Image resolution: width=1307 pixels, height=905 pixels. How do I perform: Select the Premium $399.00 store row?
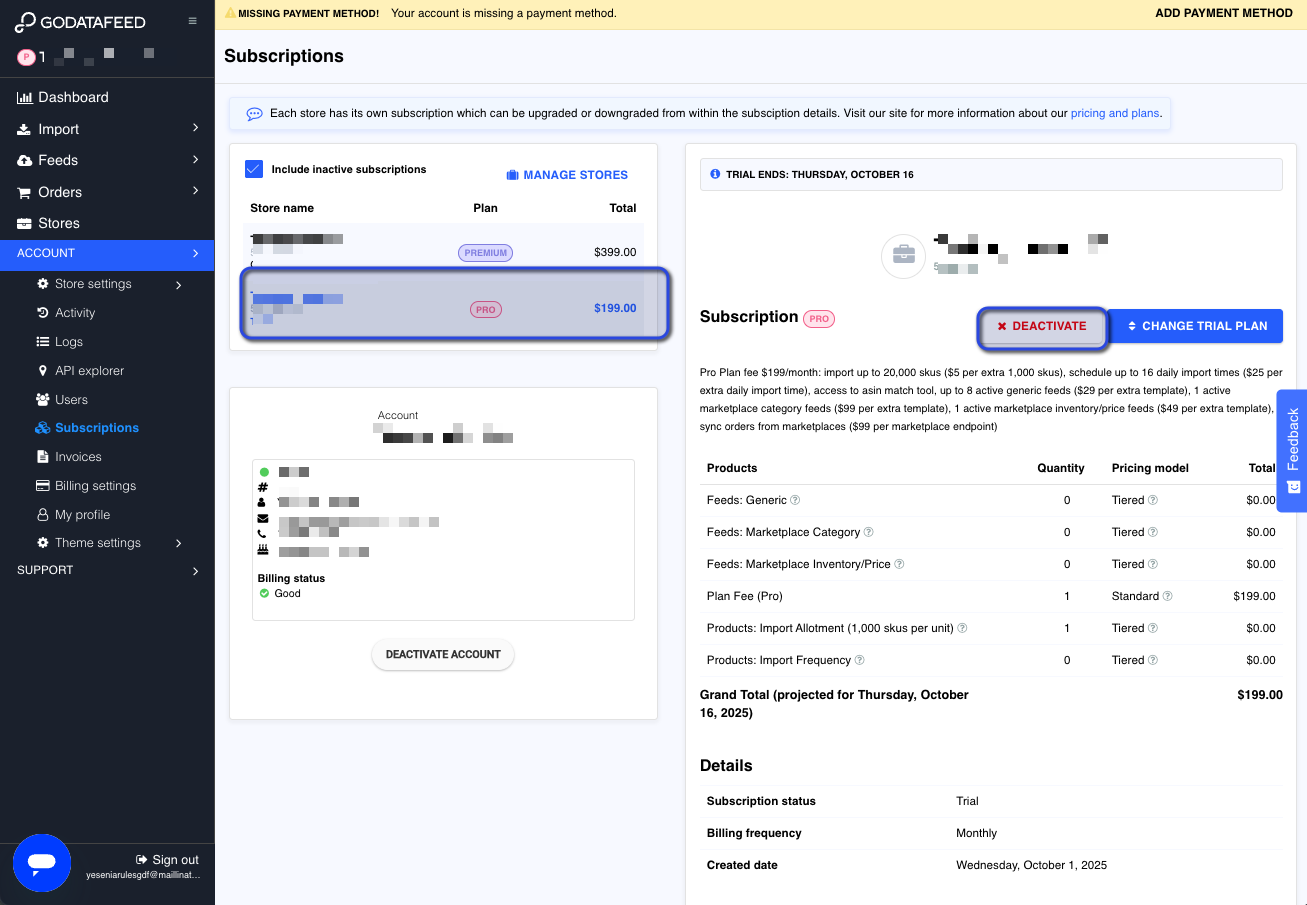443,251
